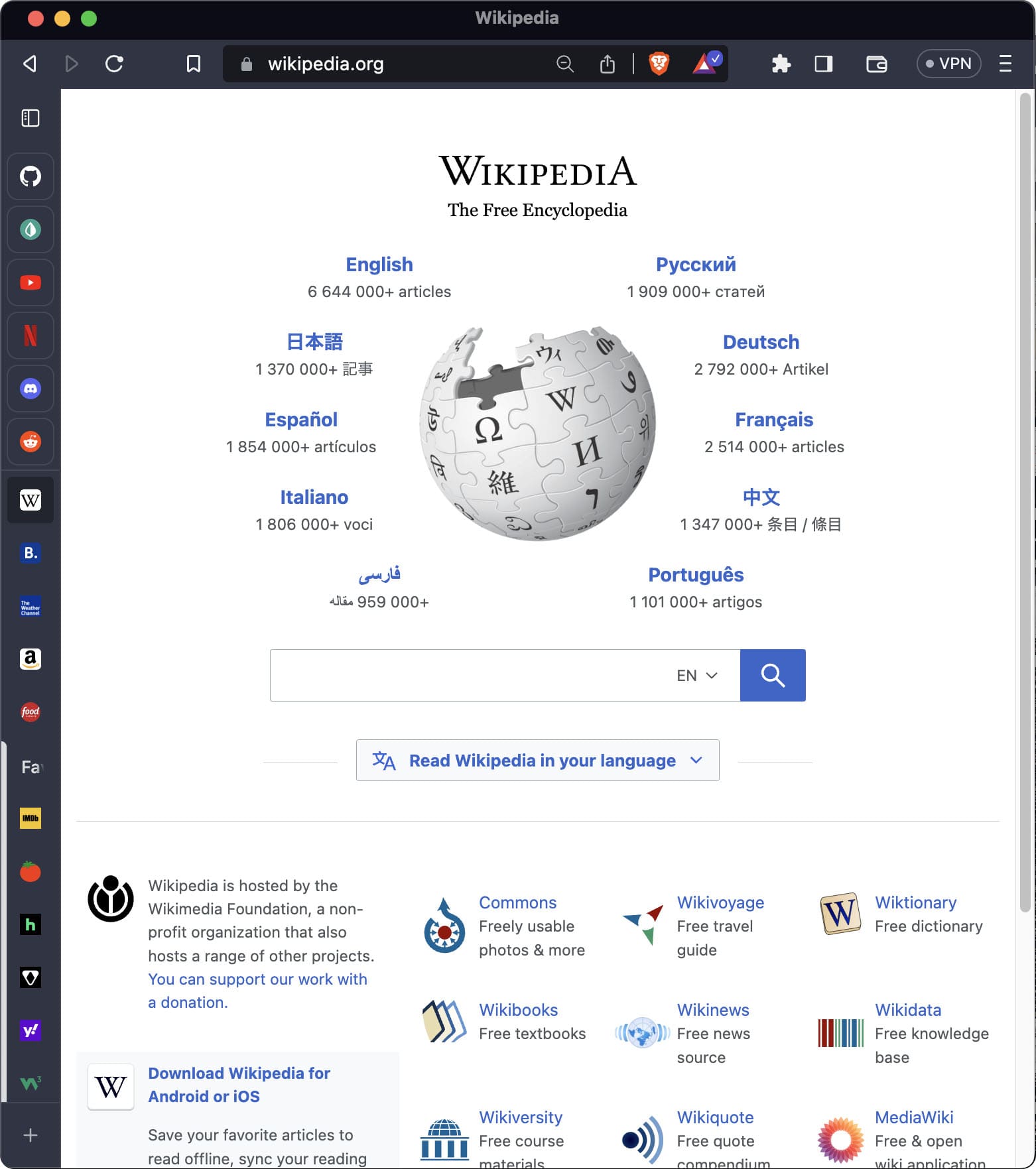Open the Brave Shields lion icon

(x=659, y=64)
